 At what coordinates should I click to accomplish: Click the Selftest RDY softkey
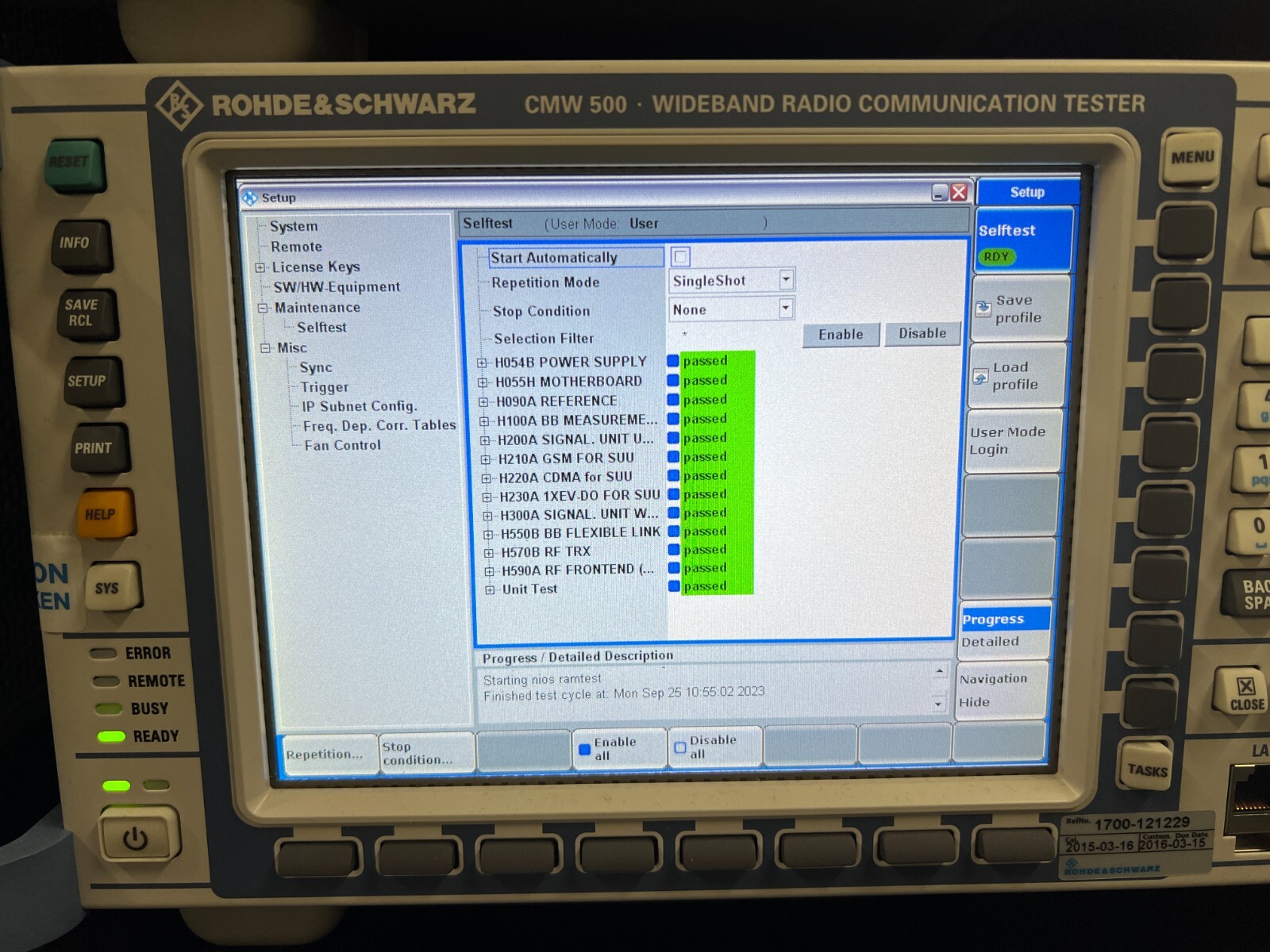tap(1023, 241)
